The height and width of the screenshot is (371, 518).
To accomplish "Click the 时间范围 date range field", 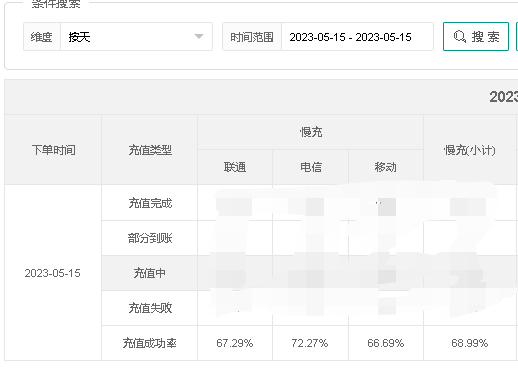I will (357, 37).
